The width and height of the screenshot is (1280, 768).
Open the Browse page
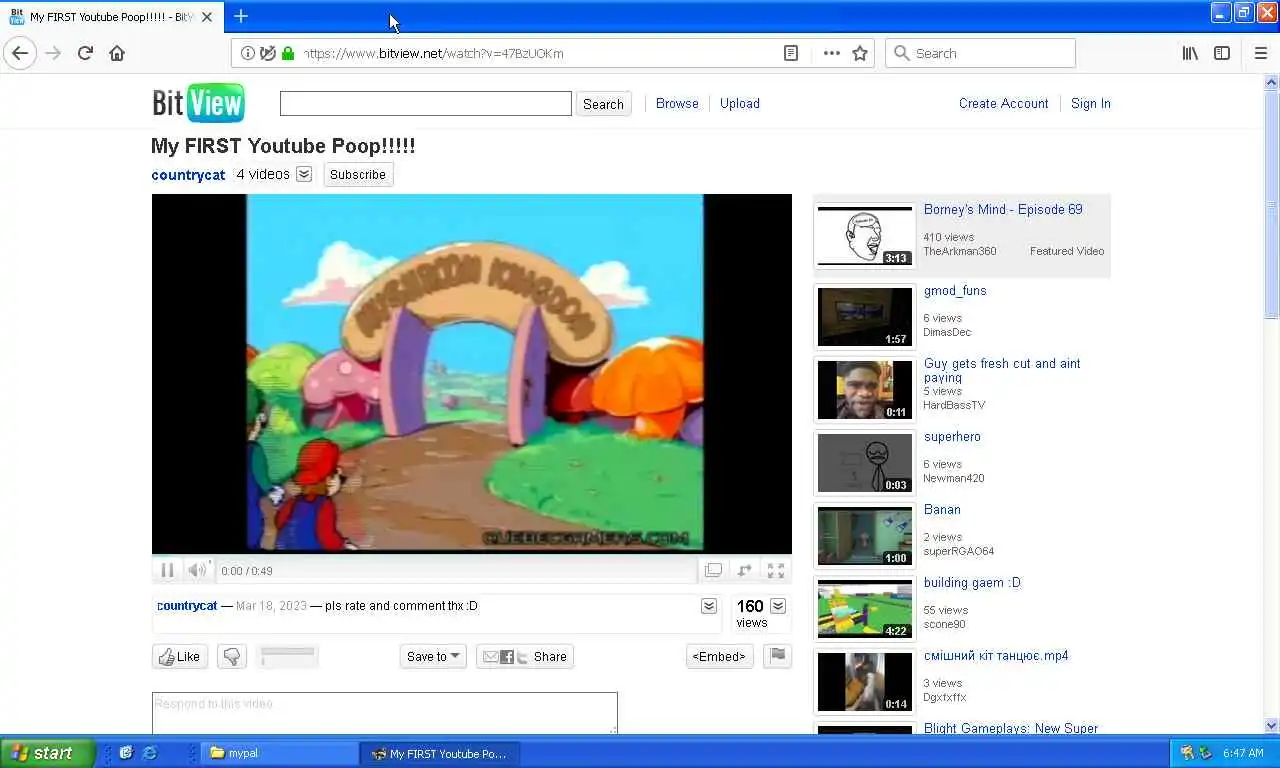coord(677,103)
